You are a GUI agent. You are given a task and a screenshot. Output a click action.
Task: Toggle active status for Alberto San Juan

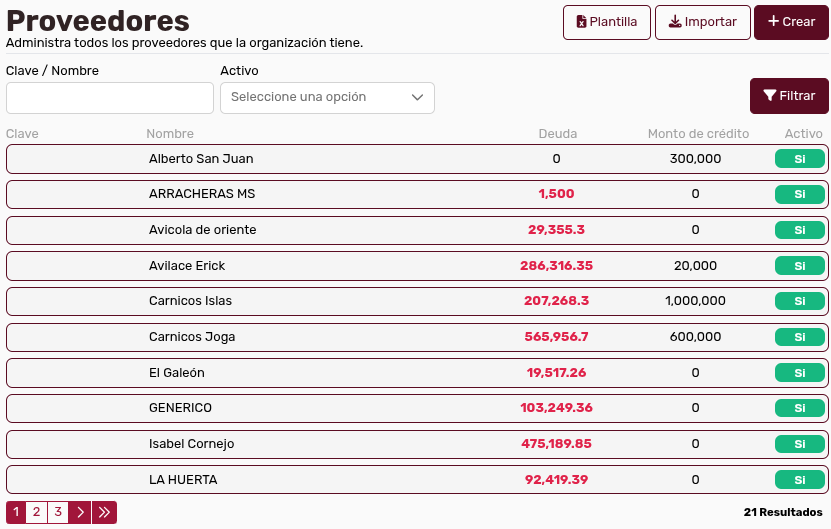pos(799,159)
